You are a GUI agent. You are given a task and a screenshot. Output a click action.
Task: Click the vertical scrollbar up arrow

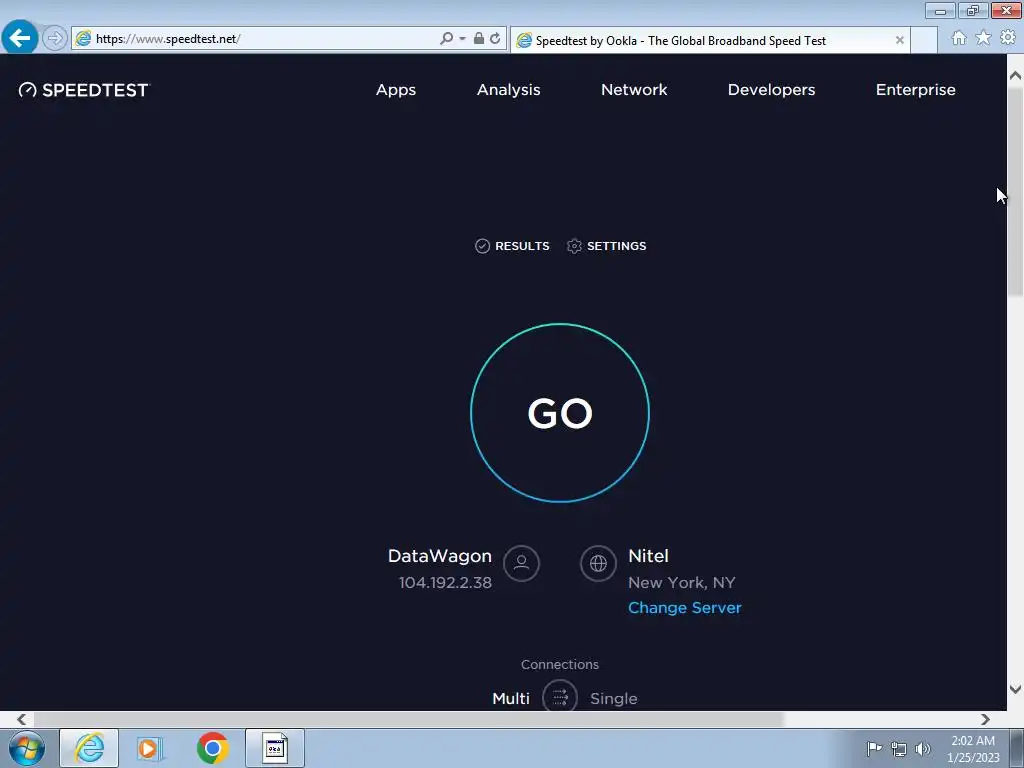(1015, 76)
